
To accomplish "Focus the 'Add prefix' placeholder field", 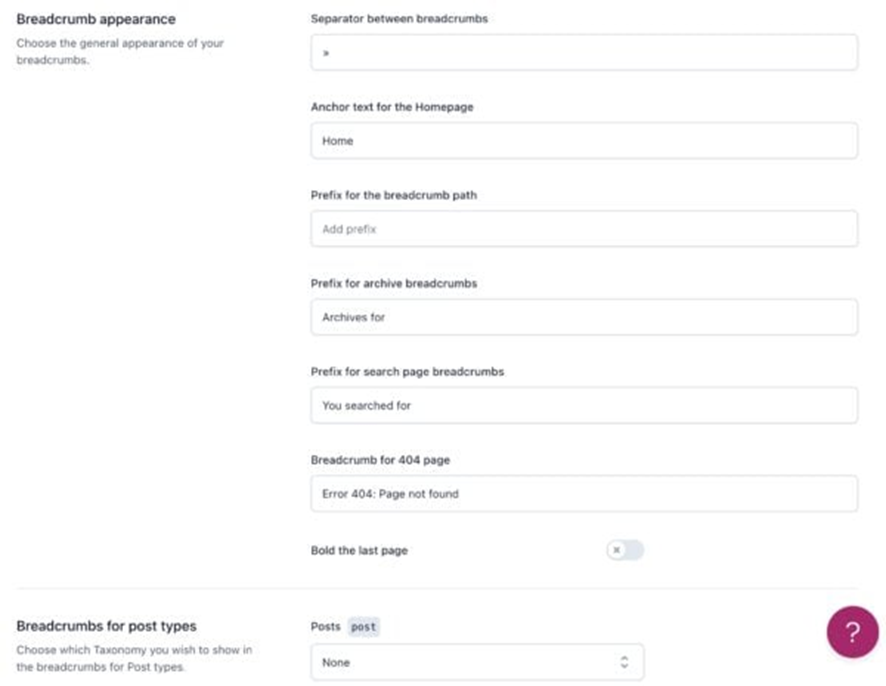I will tap(584, 228).
